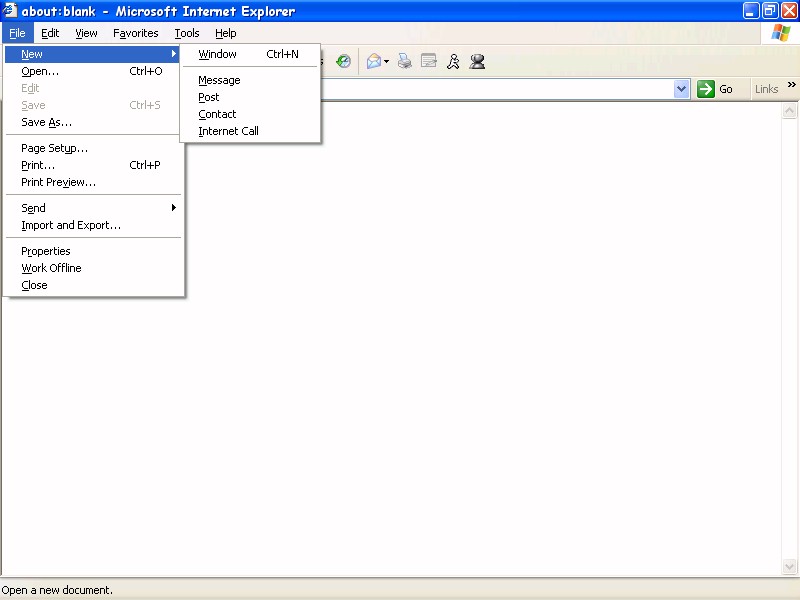Restore down the Internet Explorer window
800x600 pixels.
770,11
